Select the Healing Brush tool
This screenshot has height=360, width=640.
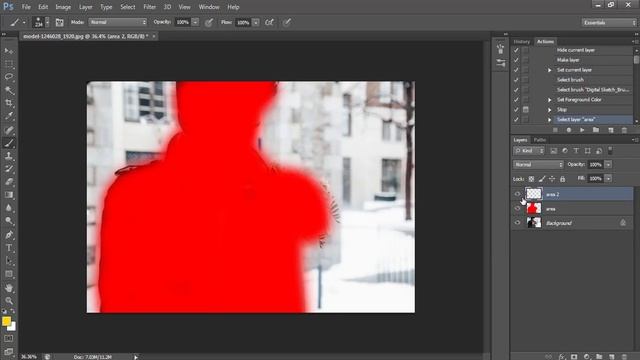coord(9,130)
